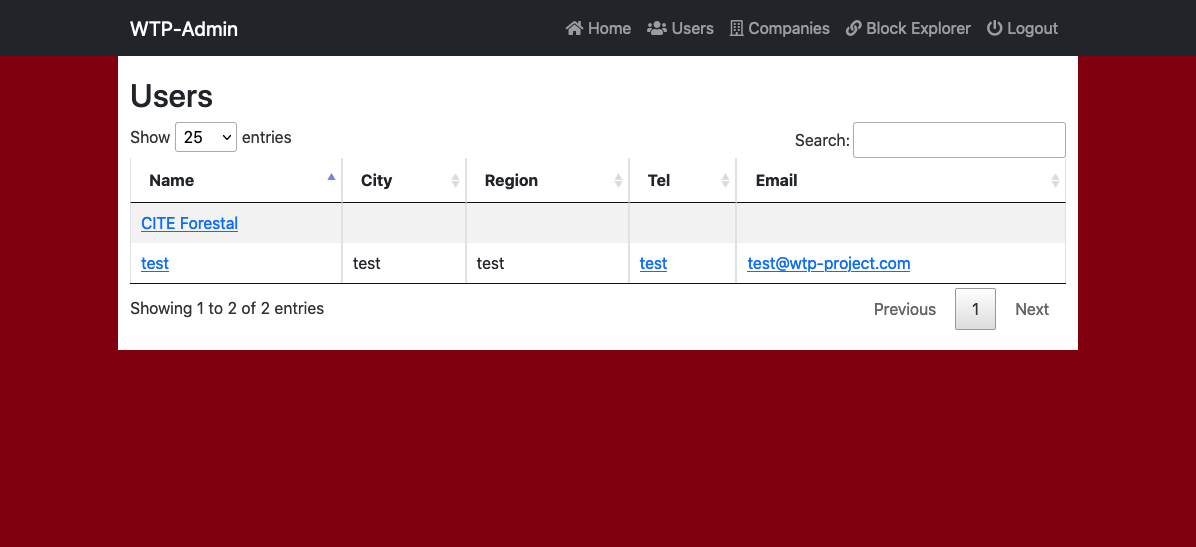Click the Region column sort arrows

click(x=619, y=181)
